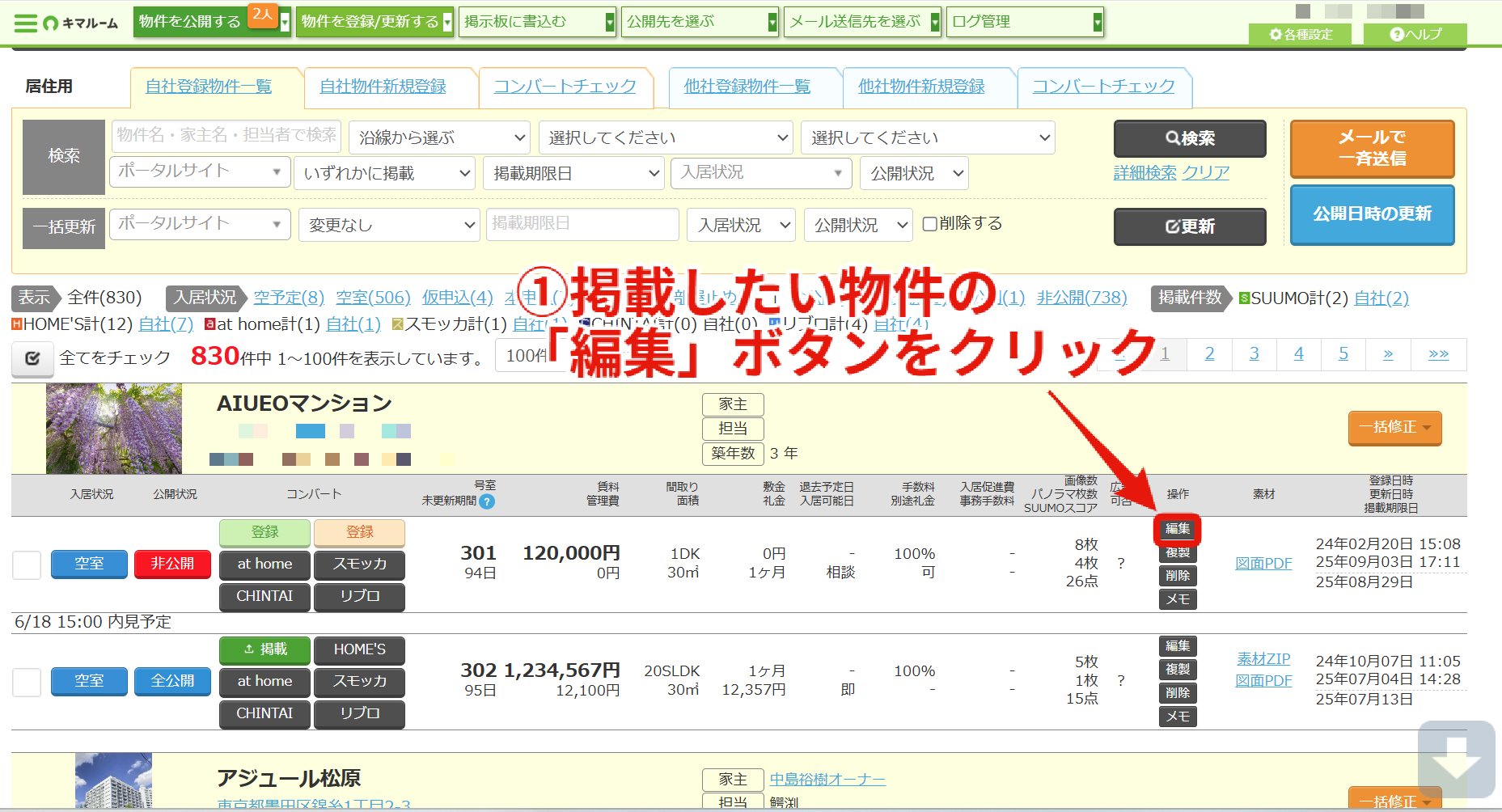
Task: Open 入居状況 dropdown in search row
Action: coord(761,173)
